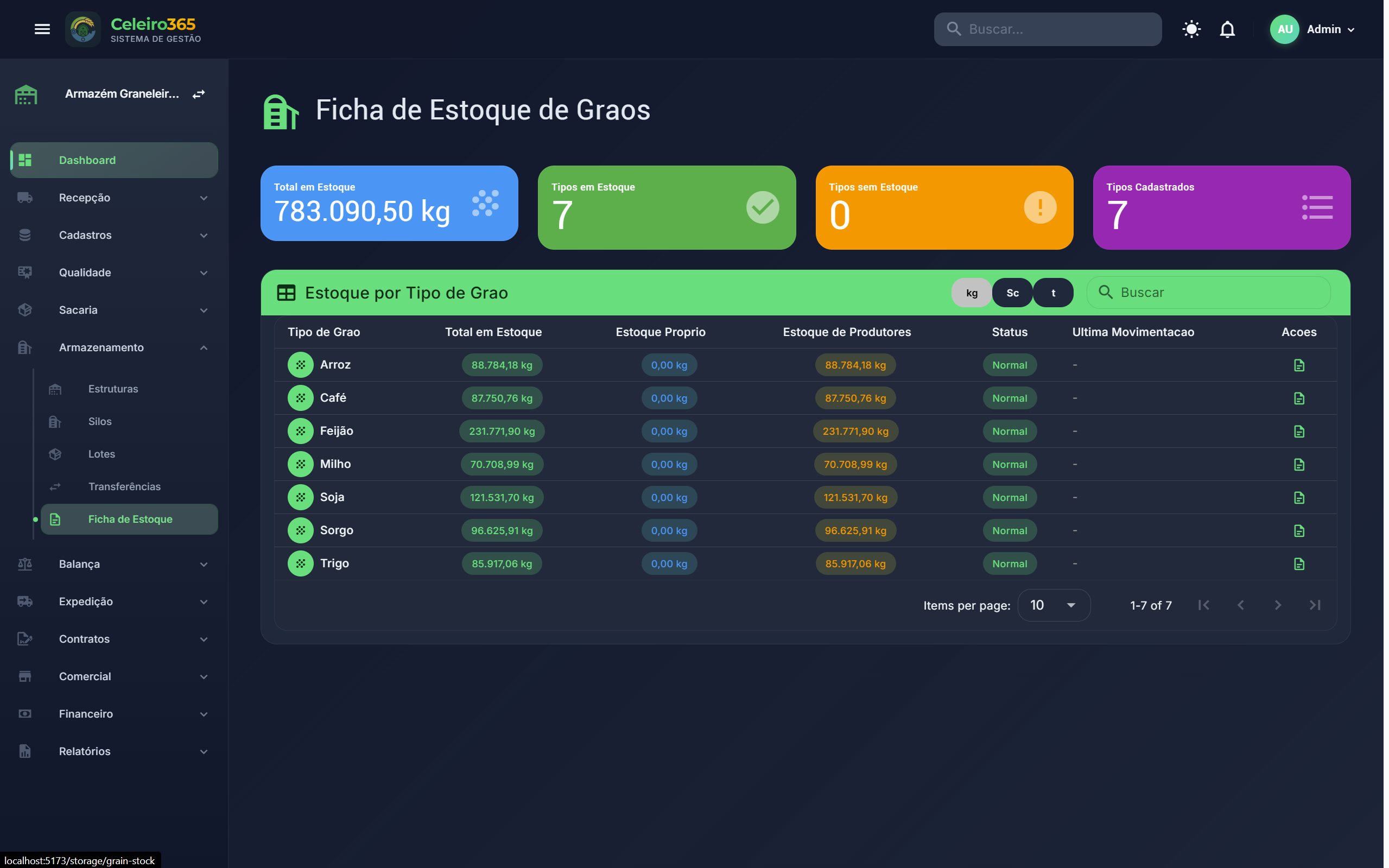The height and width of the screenshot is (868, 1389).
Task: Open the stock sheet icon for Arroz
Action: pos(1298,365)
